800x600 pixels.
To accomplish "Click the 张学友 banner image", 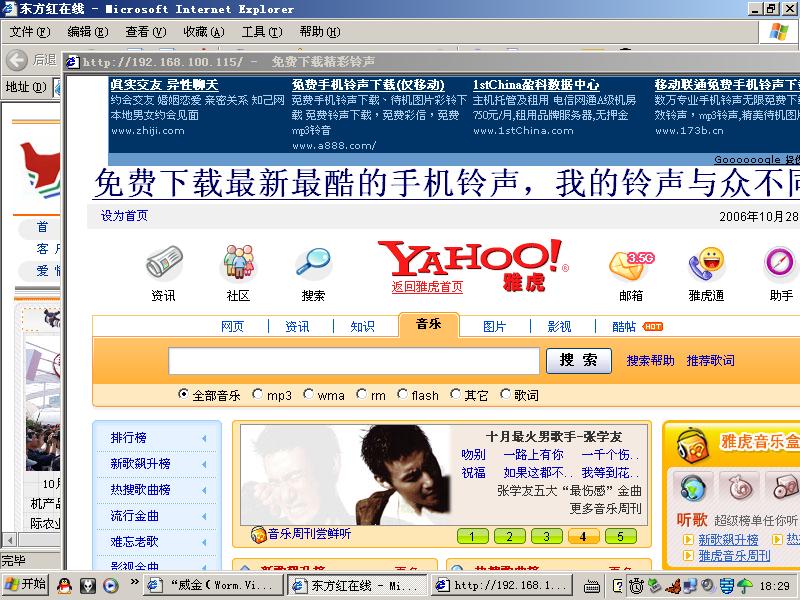I will point(346,474).
